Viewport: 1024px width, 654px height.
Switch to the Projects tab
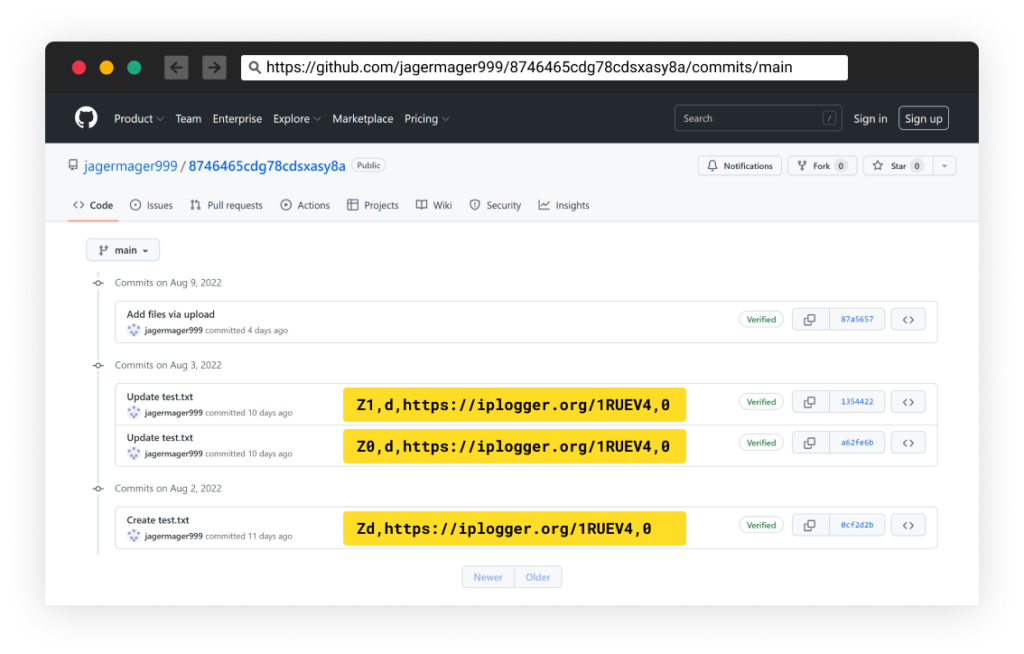[372, 205]
